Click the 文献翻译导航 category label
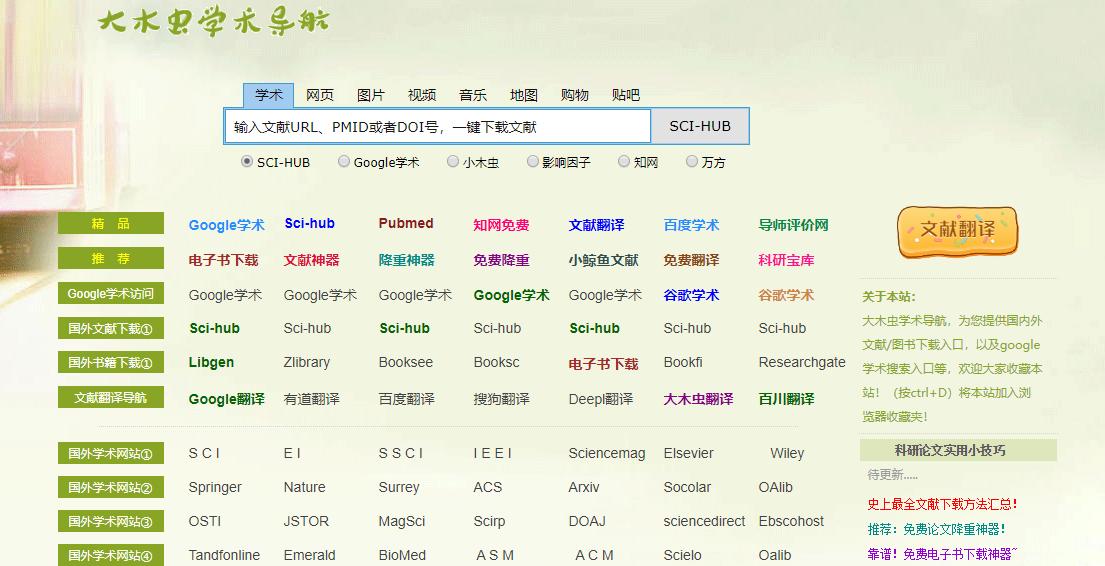This screenshot has height=566, width=1105. (111, 397)
